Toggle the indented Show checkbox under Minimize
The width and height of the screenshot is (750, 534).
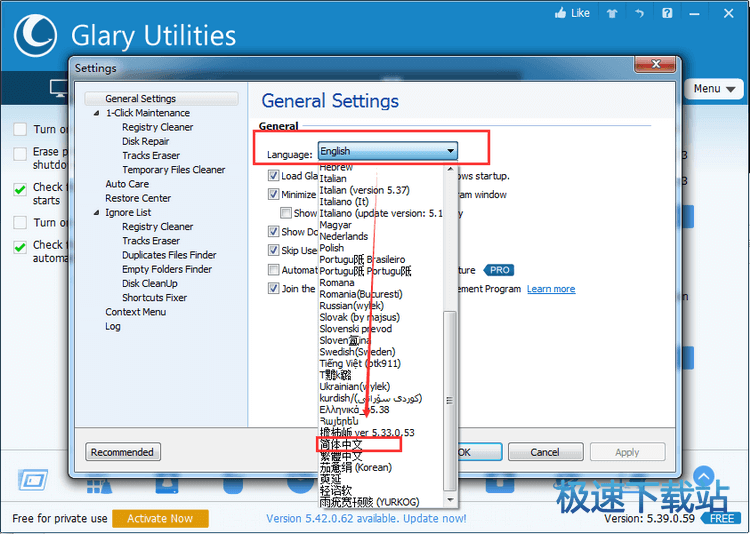click(286, 213)
